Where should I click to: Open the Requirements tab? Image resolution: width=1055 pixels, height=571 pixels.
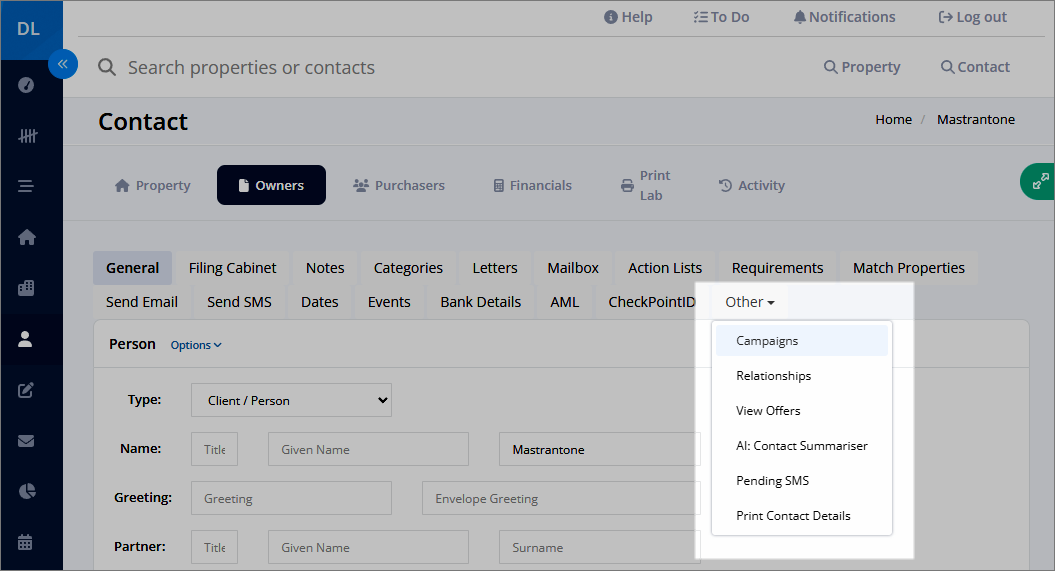click(777, 268)
